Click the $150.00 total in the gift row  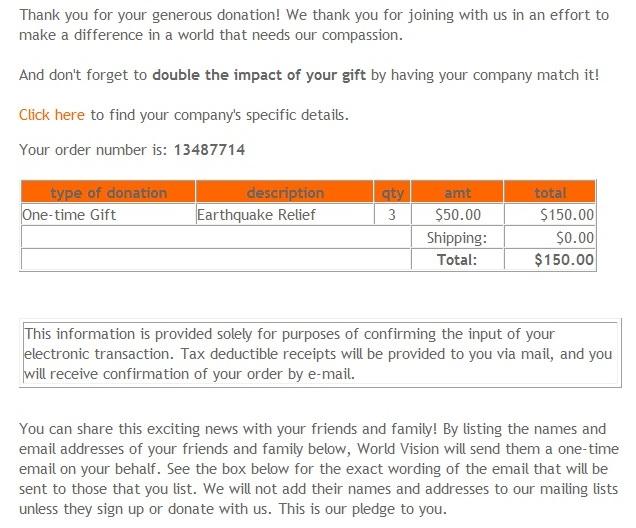566,214
